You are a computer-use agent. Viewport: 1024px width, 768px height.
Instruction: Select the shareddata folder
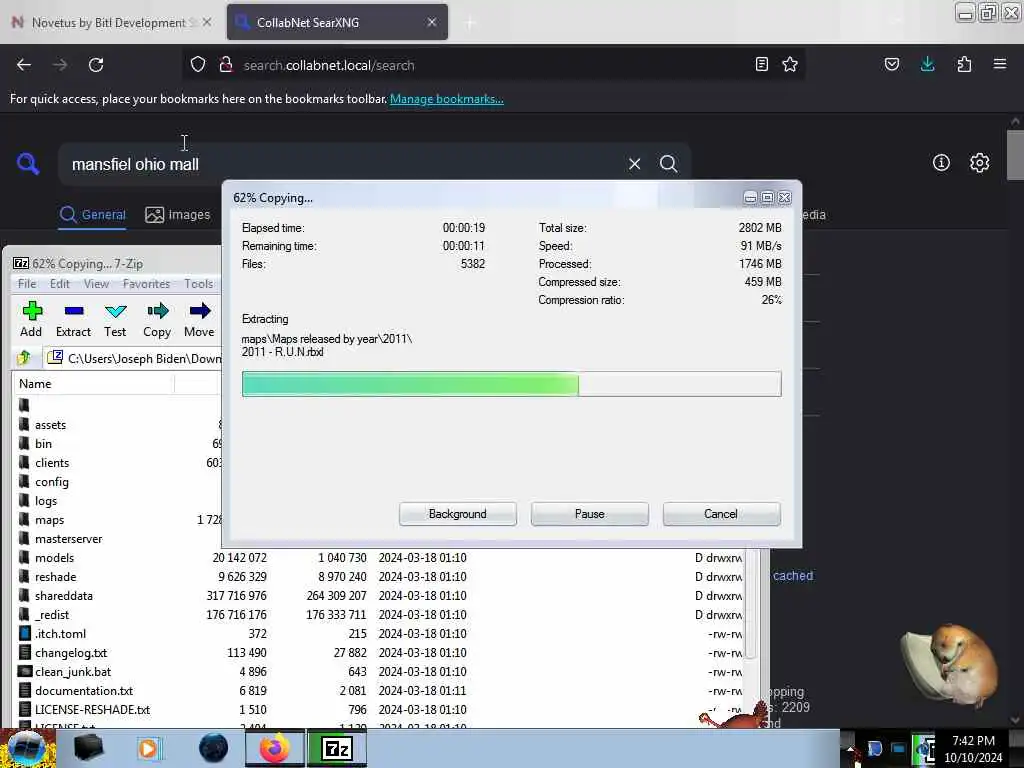tap(63, 595)
